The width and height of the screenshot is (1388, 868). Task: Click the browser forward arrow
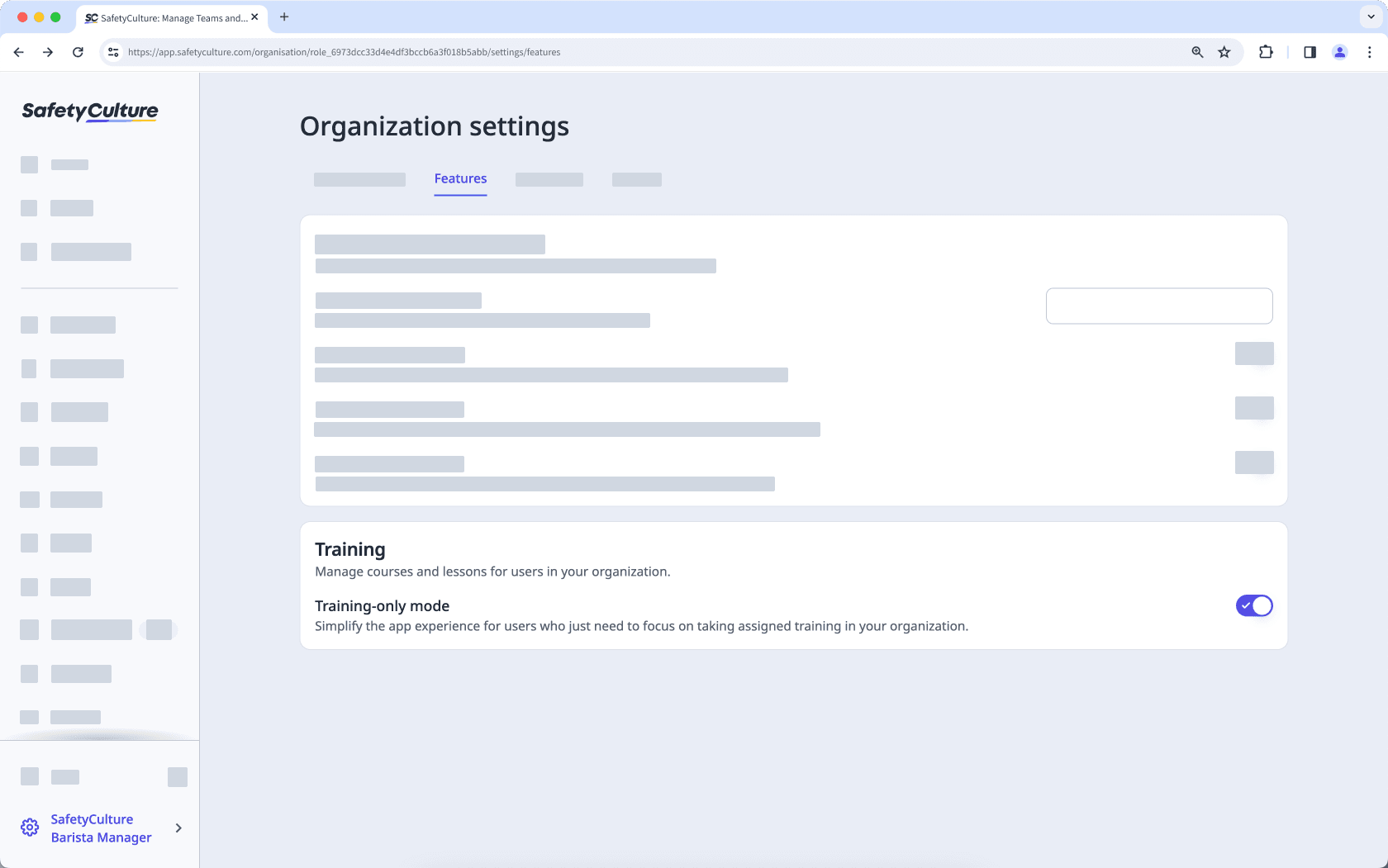(48, 51)
